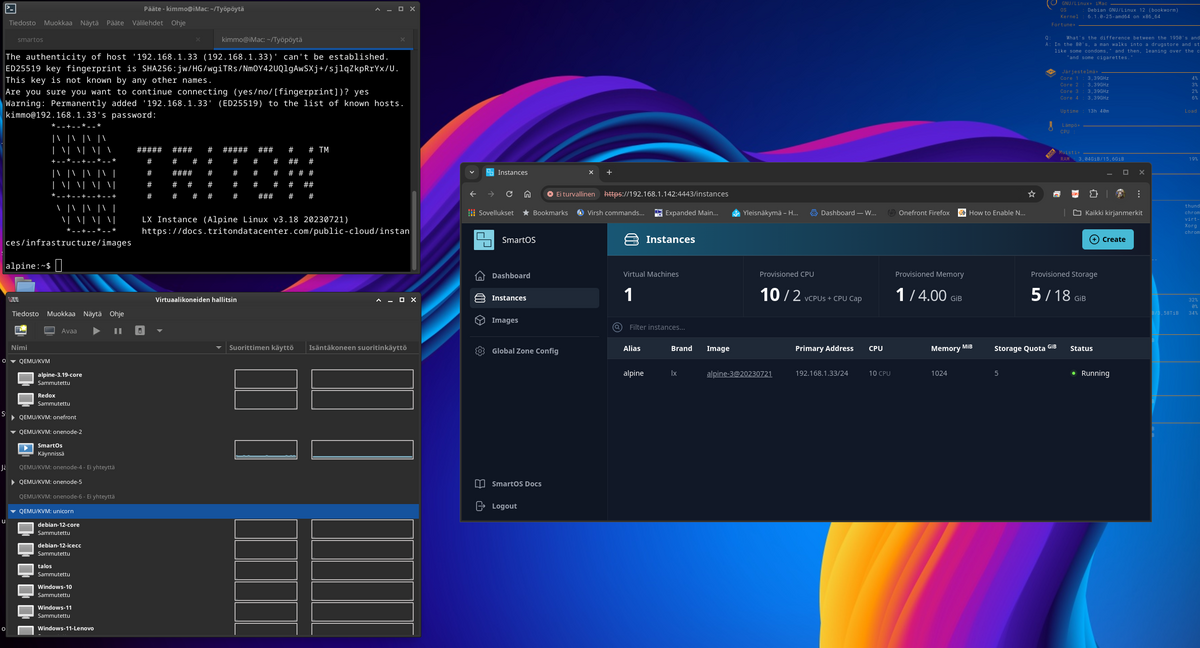The width and height of the screenshot is (1200, 648).
Task: Click the Pause virtual machine icon
Action: pos(118,330)
